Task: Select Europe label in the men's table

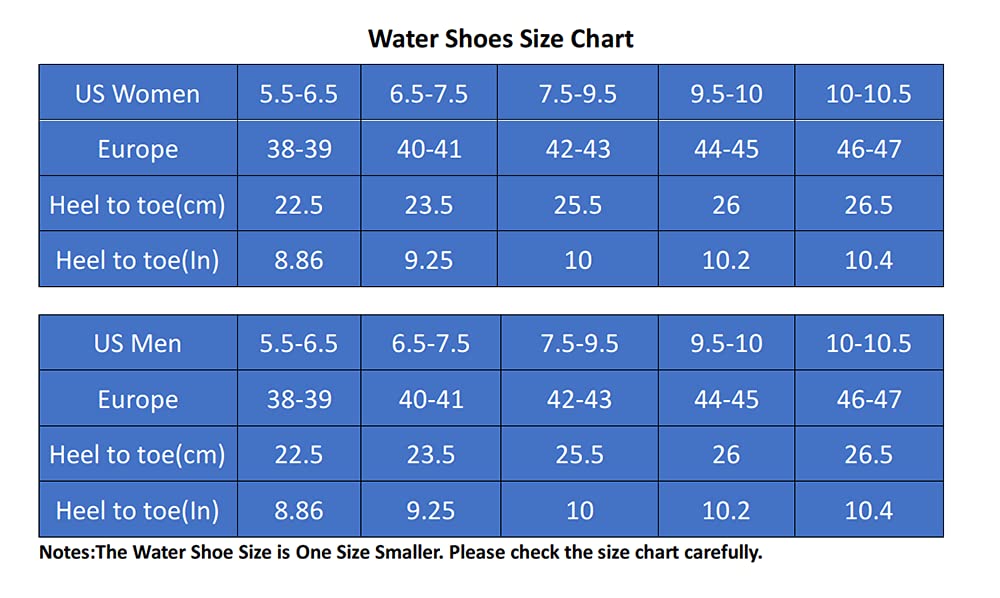Action: 138,400
